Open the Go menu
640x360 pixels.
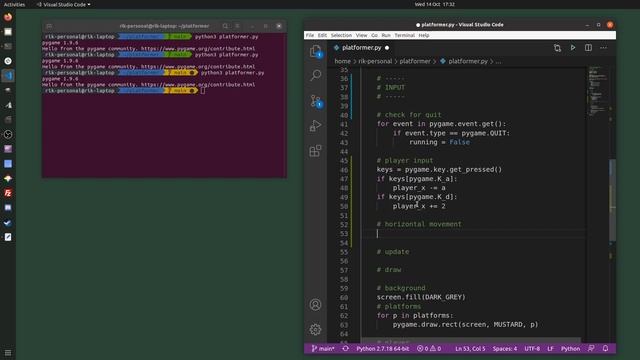pyautogui.click(x=374, y=36)
